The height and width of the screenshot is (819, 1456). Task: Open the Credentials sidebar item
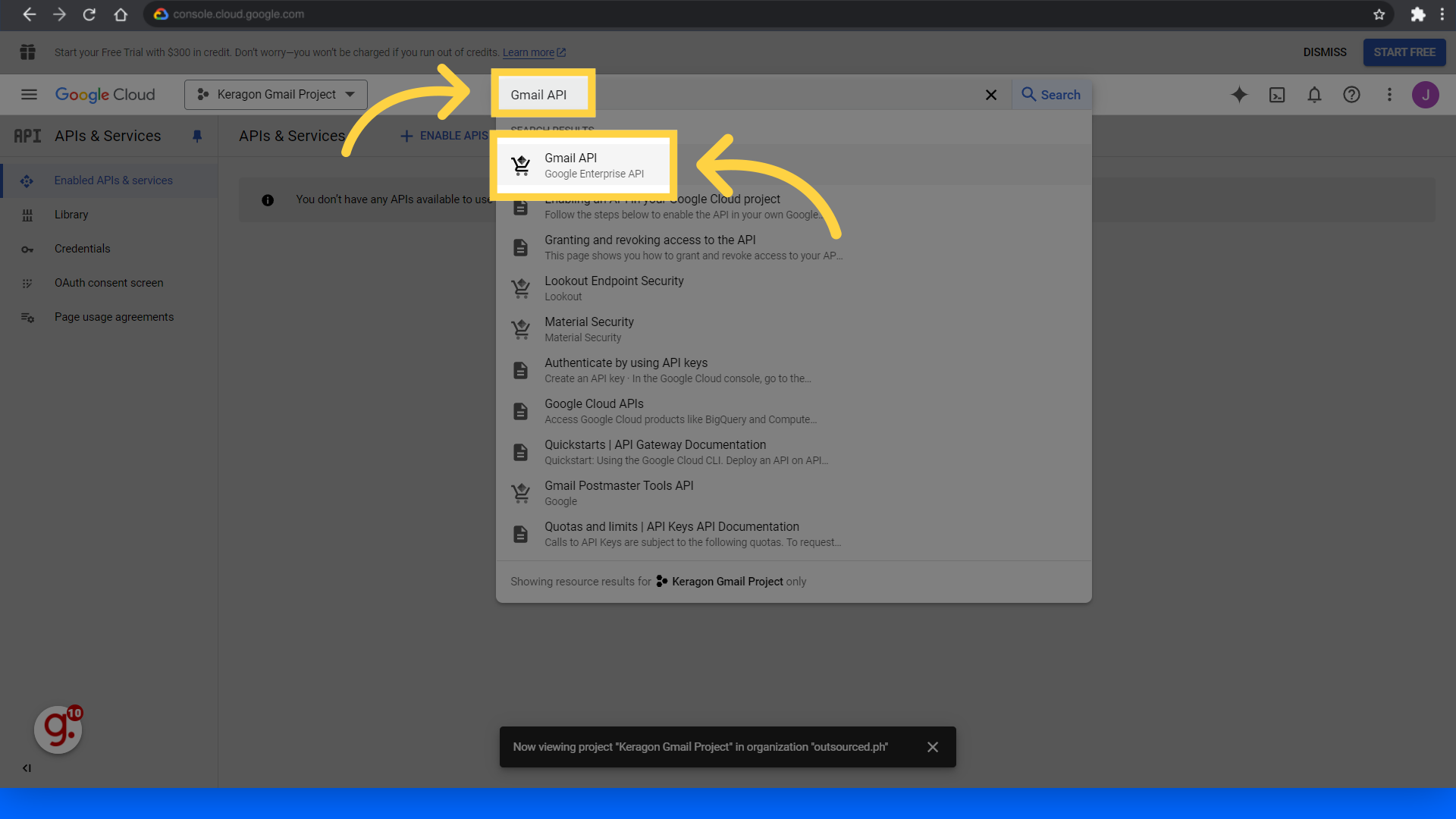coord(109,249)
